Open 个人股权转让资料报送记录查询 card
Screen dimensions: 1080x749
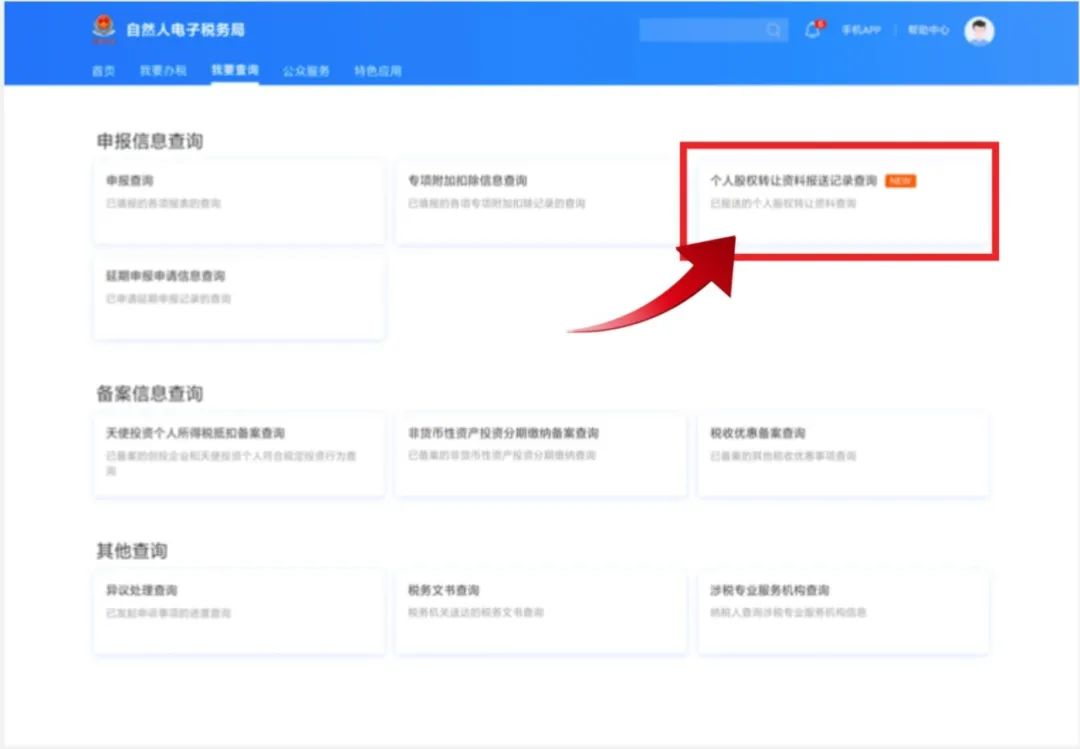(843, 201)
